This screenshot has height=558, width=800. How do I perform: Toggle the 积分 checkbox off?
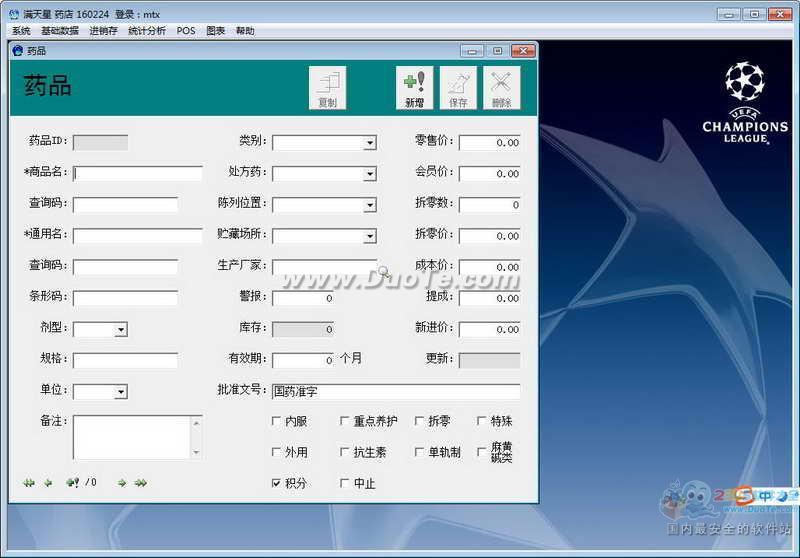point(276,483)
